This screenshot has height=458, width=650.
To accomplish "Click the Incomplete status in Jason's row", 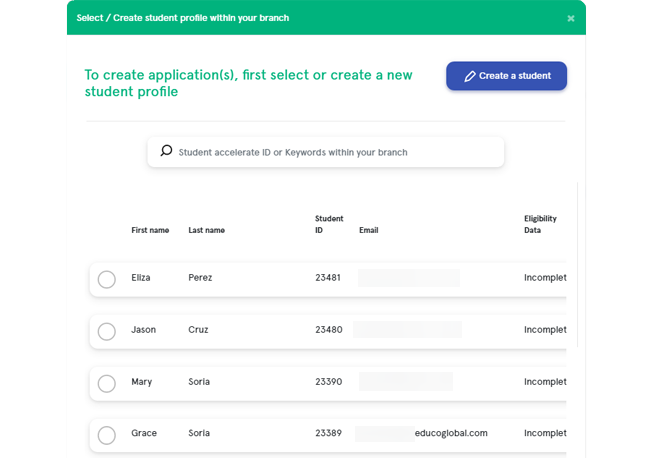I will 545,330.
